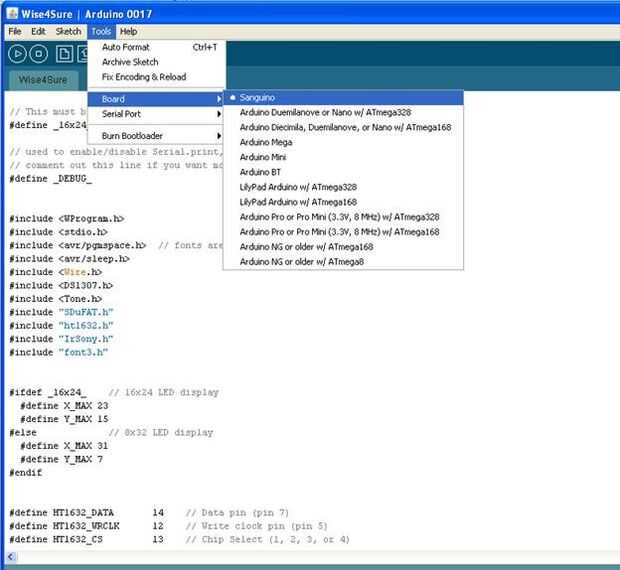Click the Stop toolbar icon
620x570 pixels.
pos(39,54)
